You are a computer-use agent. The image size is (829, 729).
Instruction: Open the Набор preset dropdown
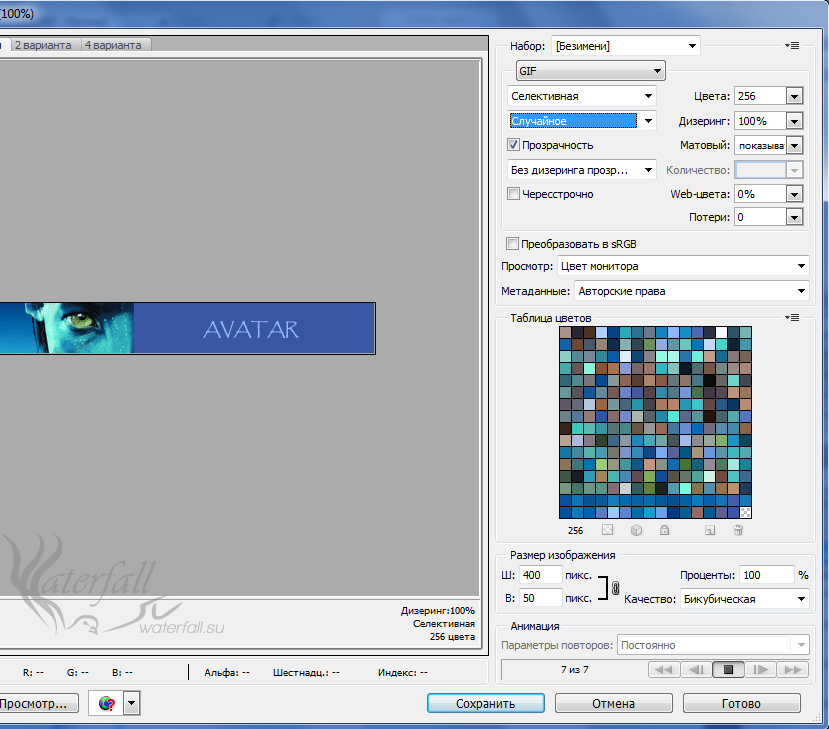625,46
